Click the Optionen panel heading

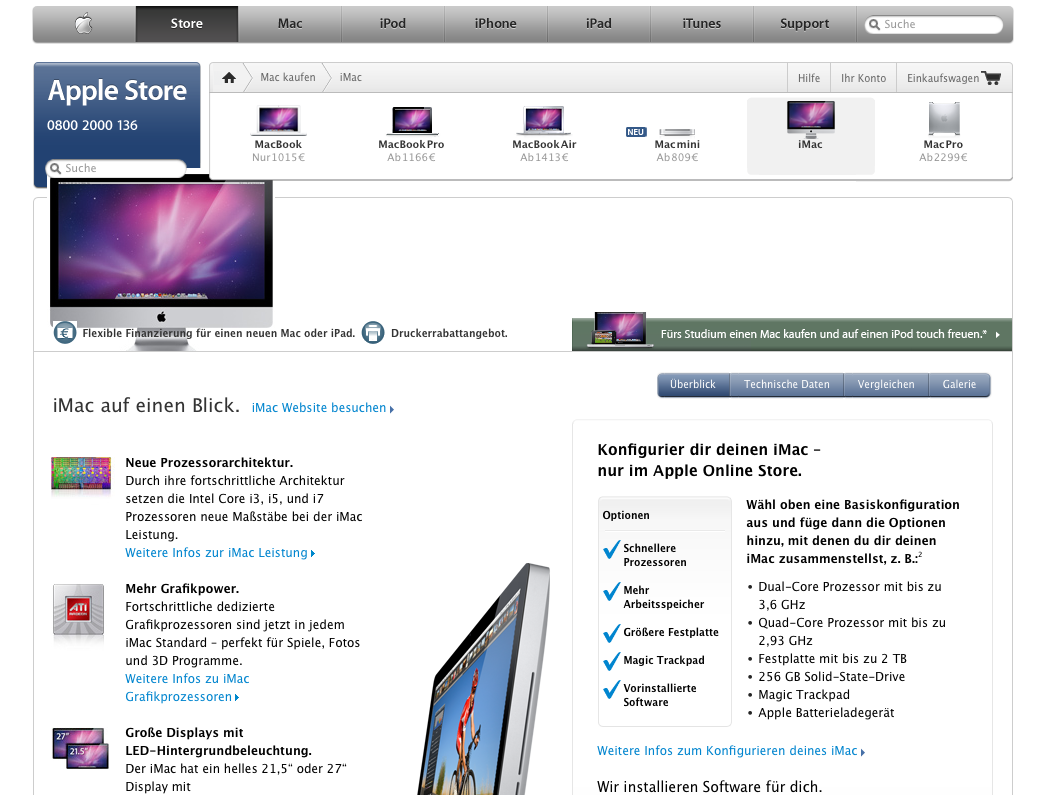point(626,515)
